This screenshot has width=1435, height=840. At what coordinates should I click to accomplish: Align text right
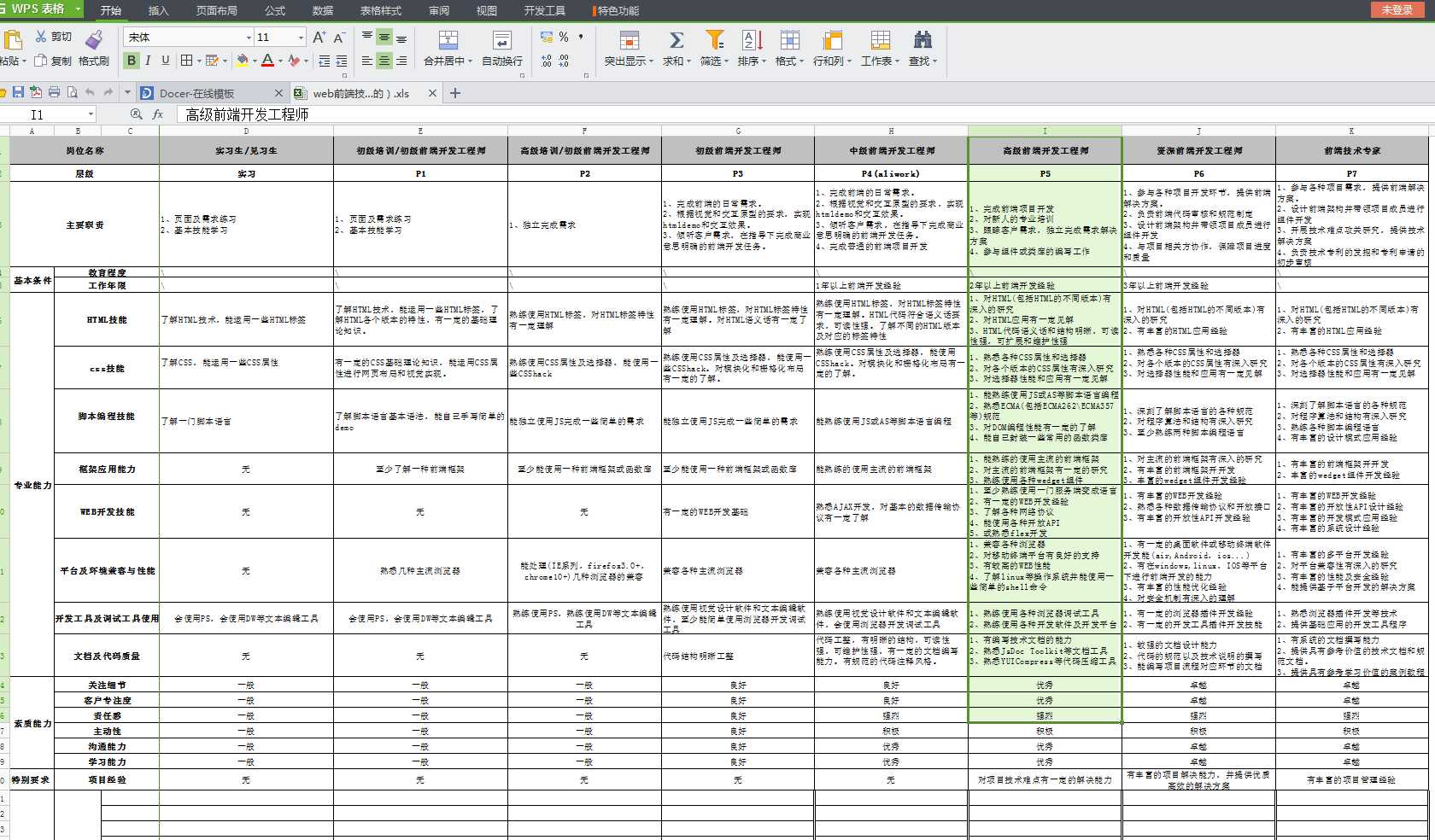(401, 61)
